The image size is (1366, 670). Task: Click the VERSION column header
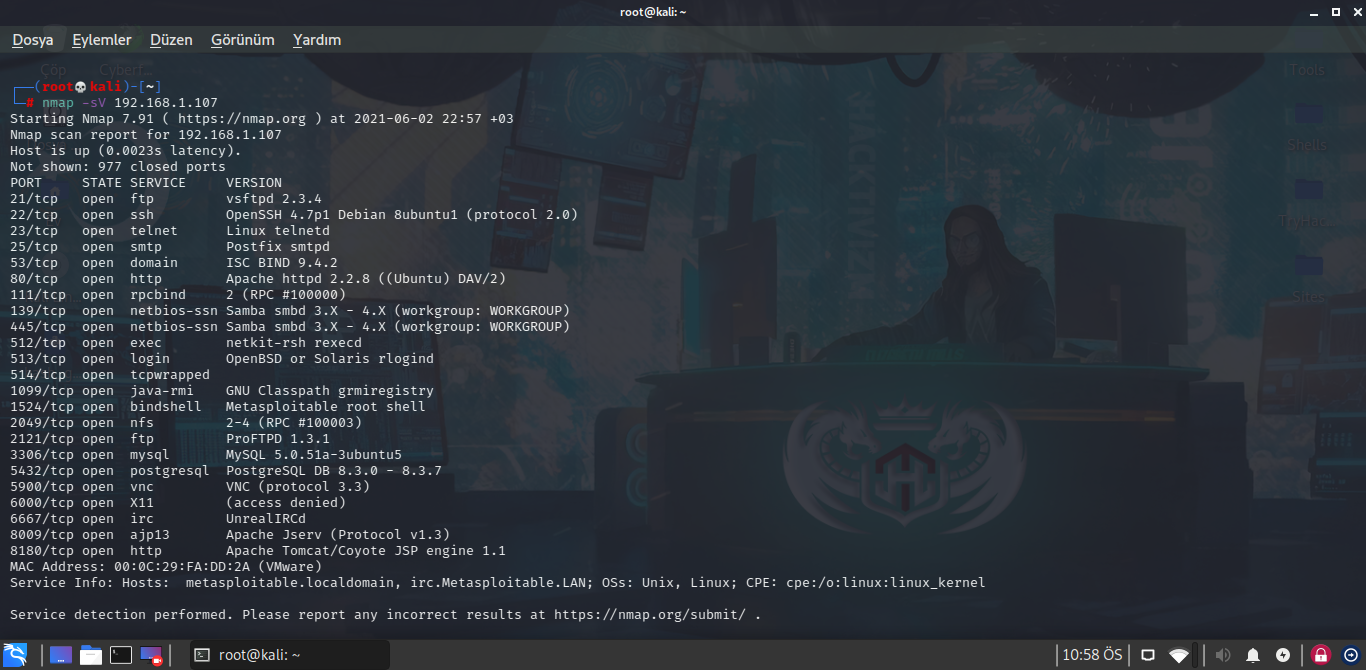click(254, 183)
